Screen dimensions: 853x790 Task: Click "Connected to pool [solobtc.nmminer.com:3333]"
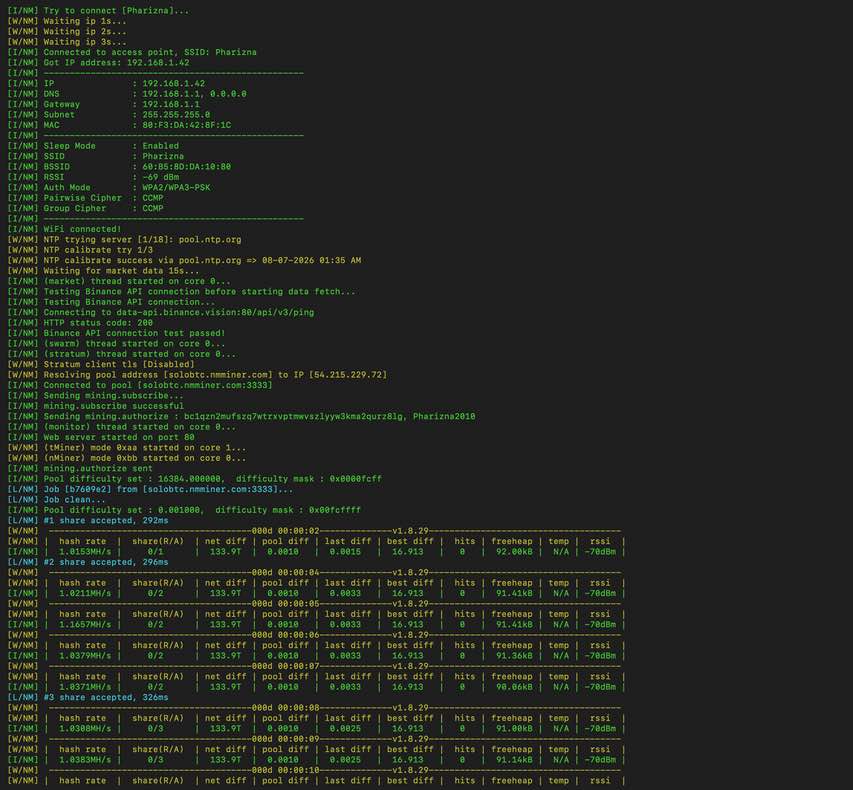[x=158, y=385]
